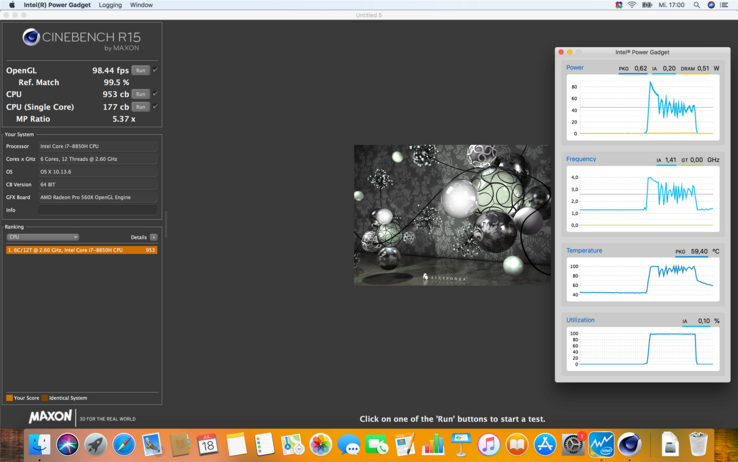Screen dimensions: 738x462
Task: Click Intel Power Gadget dock icon
Action: (x=601, y=445)
